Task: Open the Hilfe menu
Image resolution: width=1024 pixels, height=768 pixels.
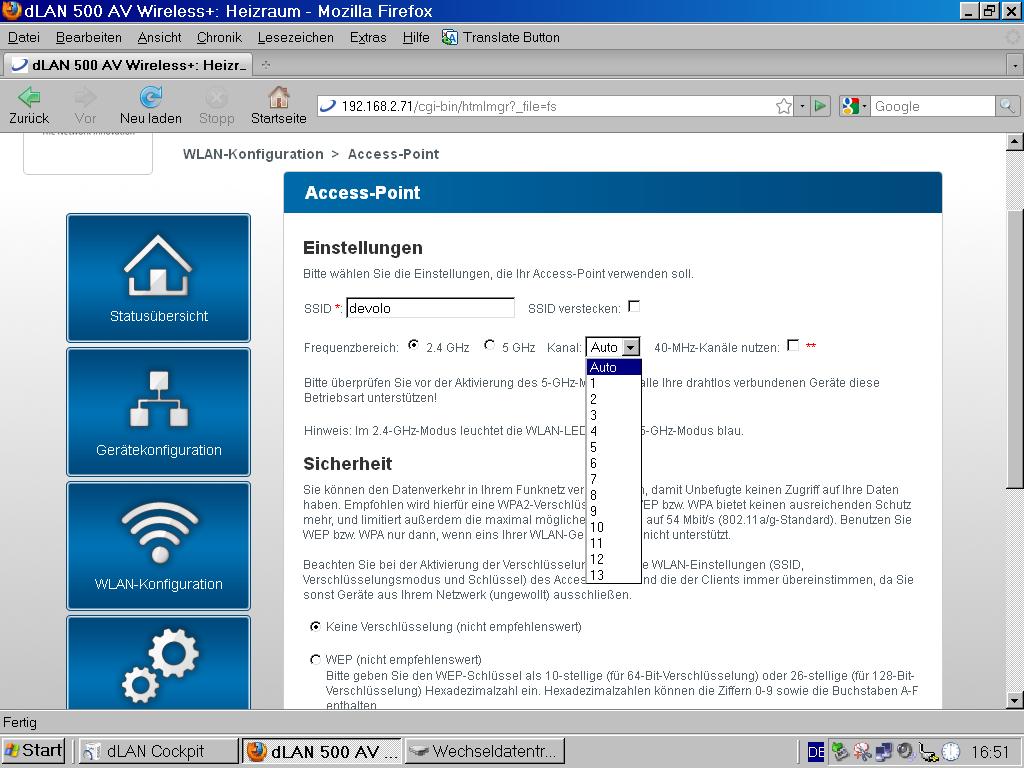Action: click(416, 38)
